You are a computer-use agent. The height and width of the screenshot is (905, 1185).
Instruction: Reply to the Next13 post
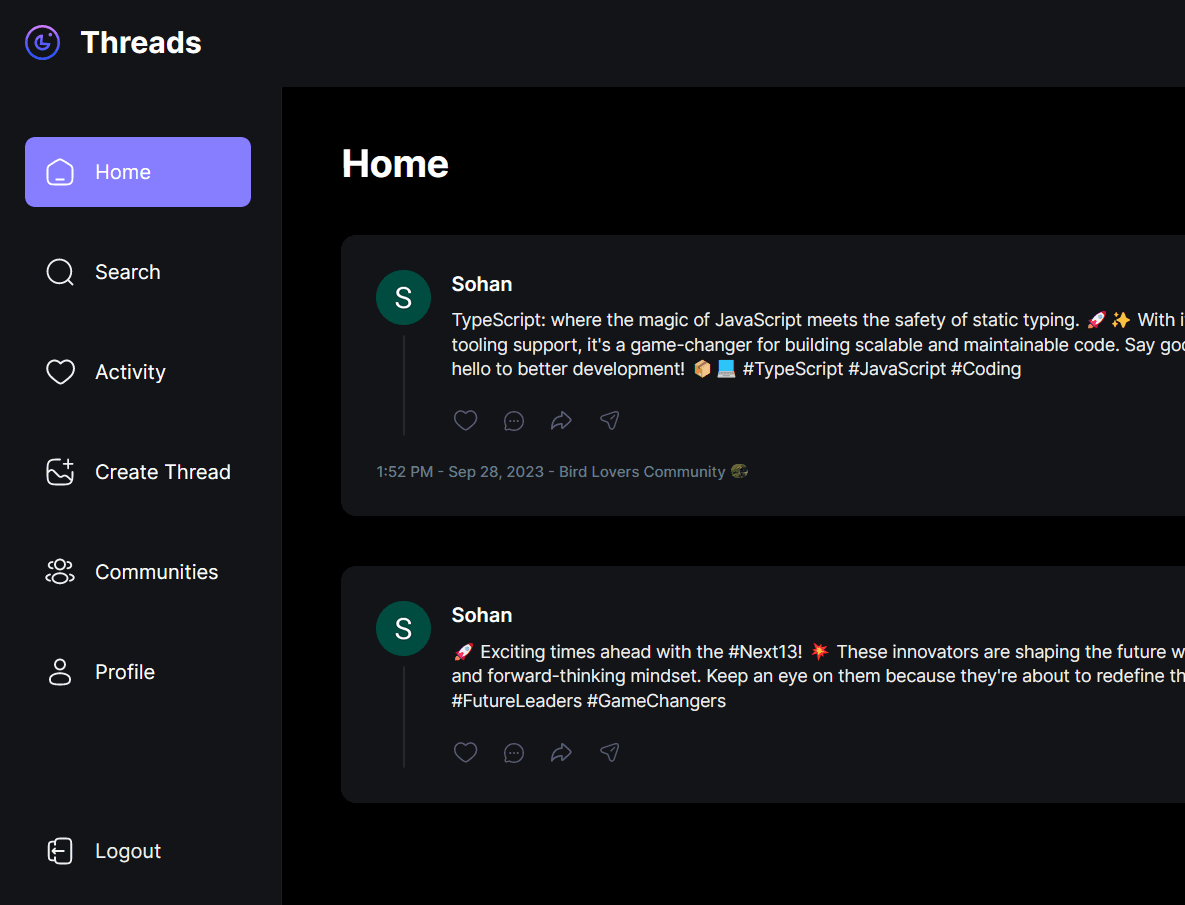514,752
